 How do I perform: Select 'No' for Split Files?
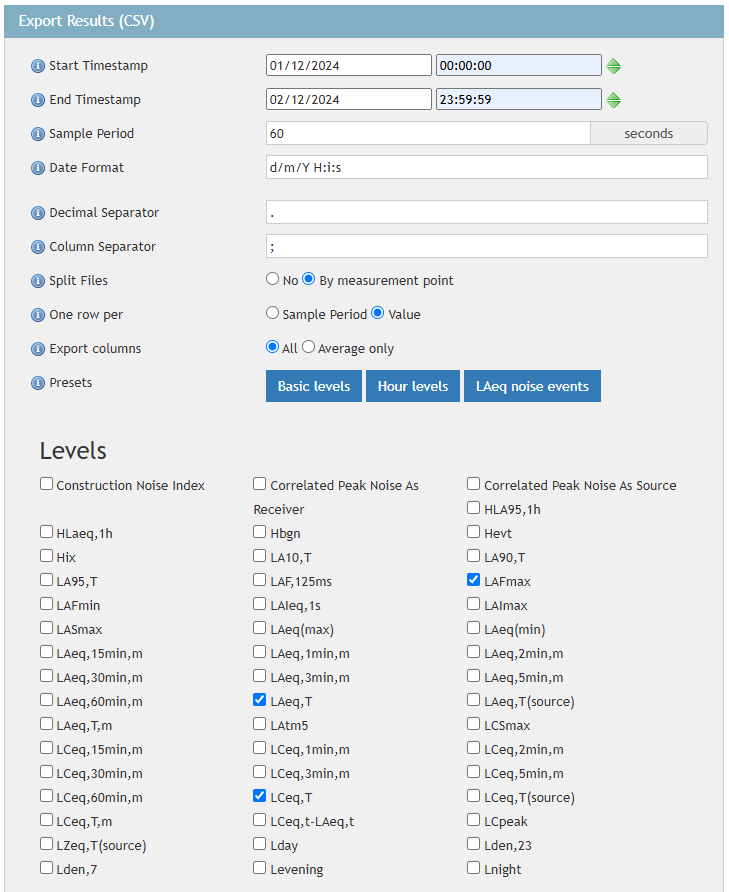click(272, 280)
